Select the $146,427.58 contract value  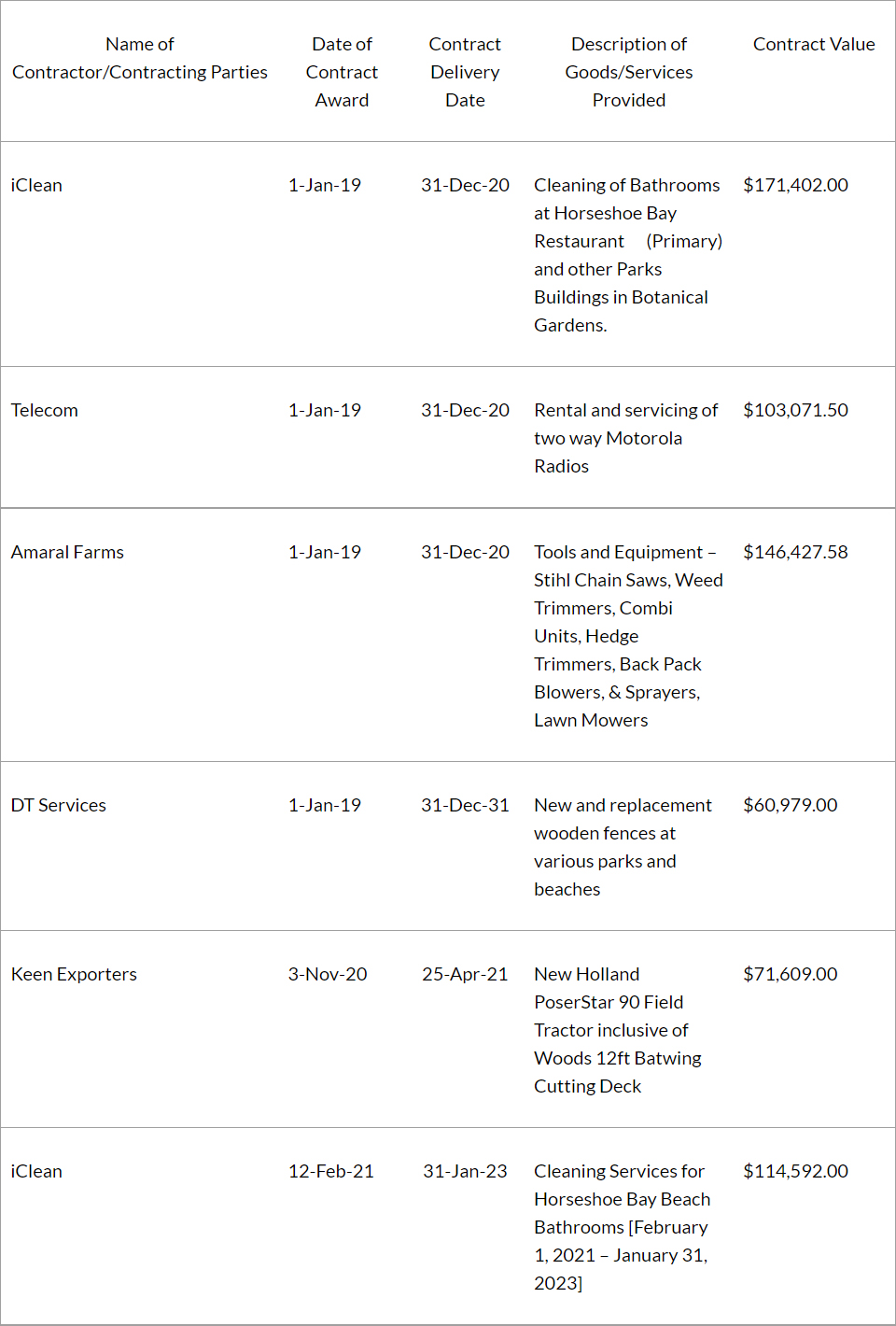coord(795,552)
